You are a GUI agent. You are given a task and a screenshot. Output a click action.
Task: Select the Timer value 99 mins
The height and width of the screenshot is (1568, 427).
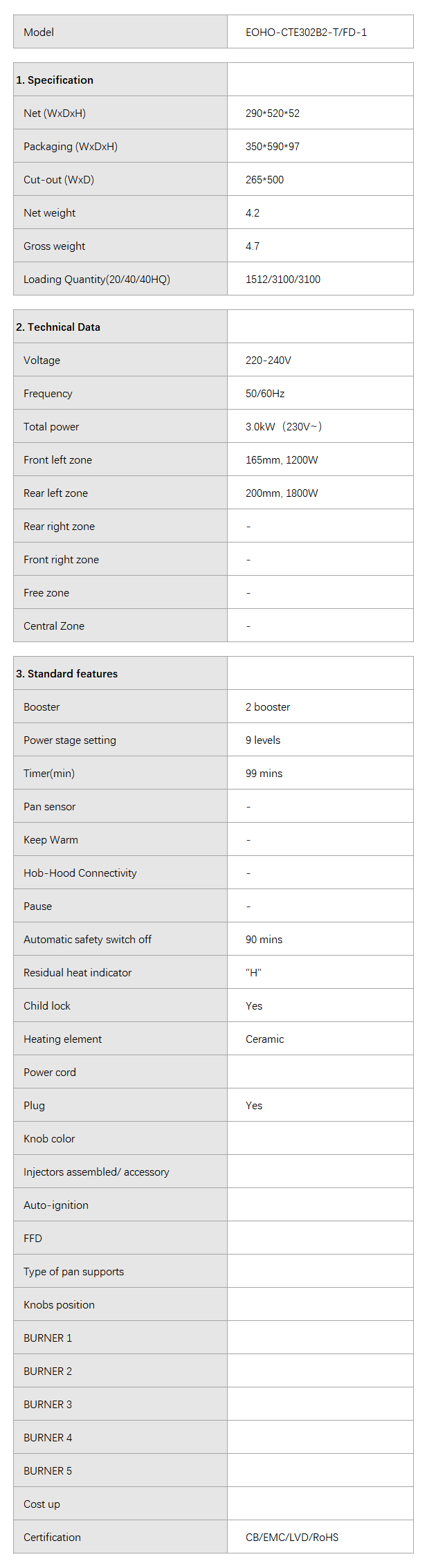click(264, 774)
